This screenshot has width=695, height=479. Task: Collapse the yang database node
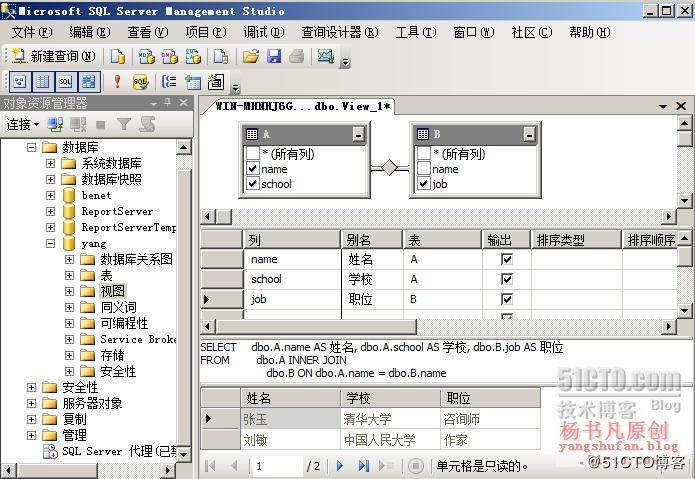pyautogui.click(x=51, y=243)
